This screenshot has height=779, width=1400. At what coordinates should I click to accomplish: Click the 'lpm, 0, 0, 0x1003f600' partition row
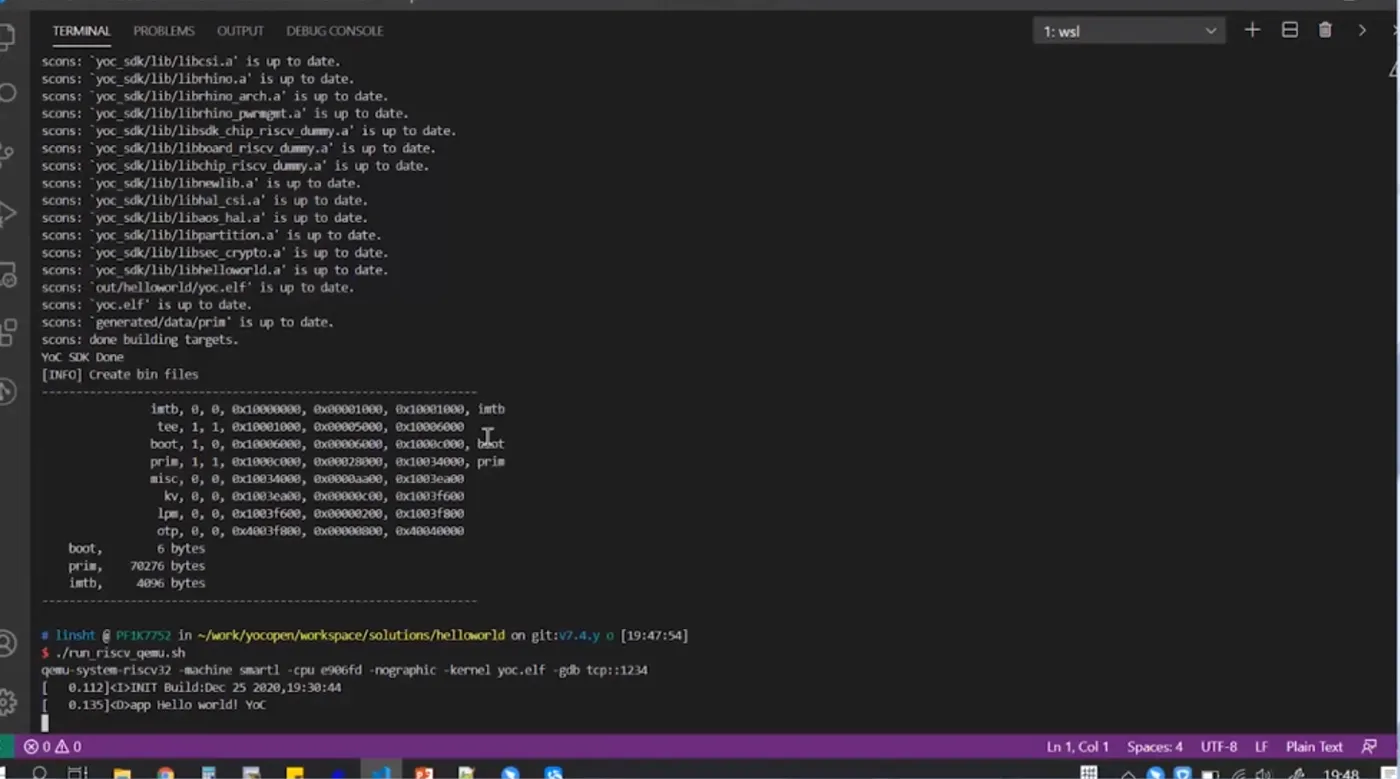(x=310, y=513)
